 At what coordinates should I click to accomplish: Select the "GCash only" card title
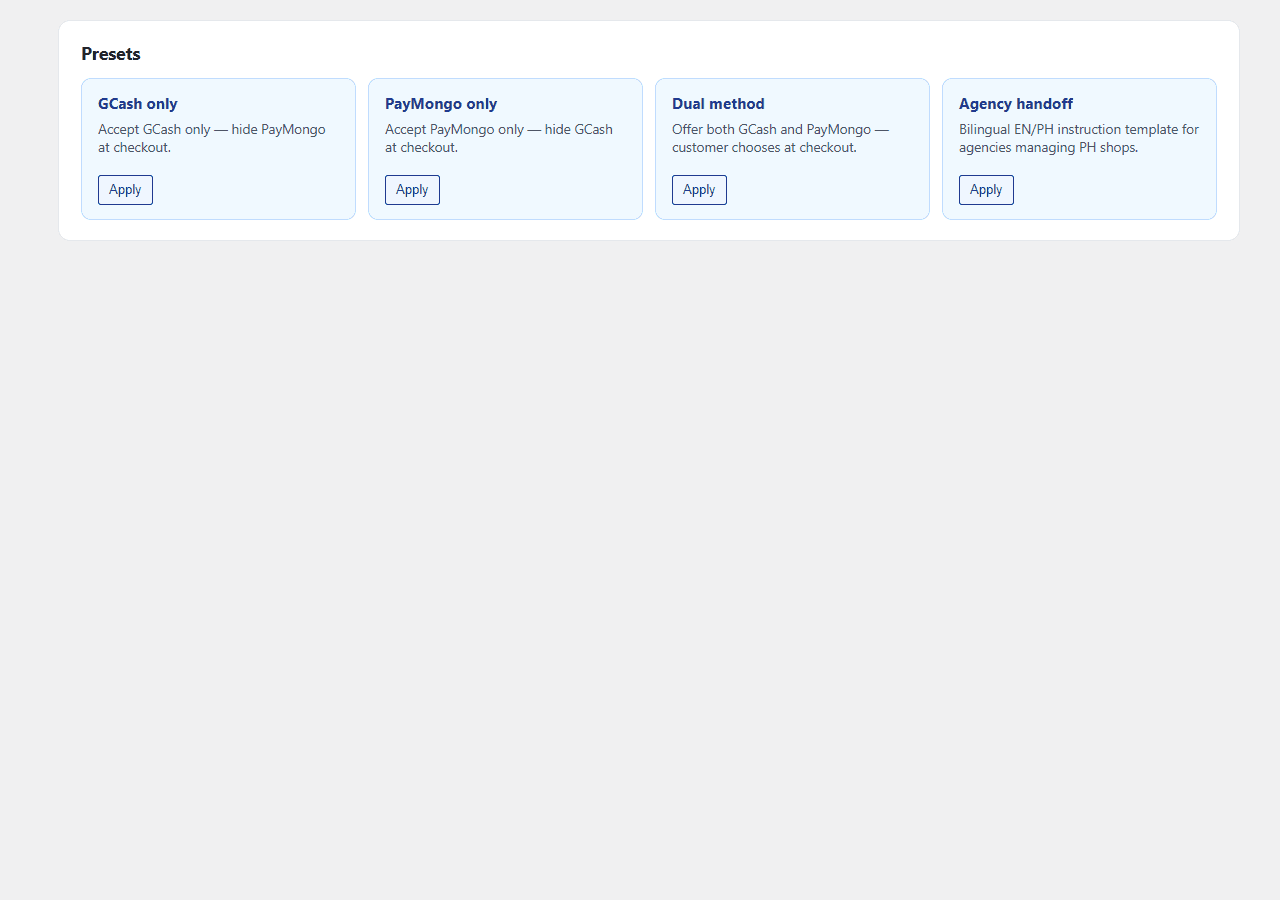(138, 104)
